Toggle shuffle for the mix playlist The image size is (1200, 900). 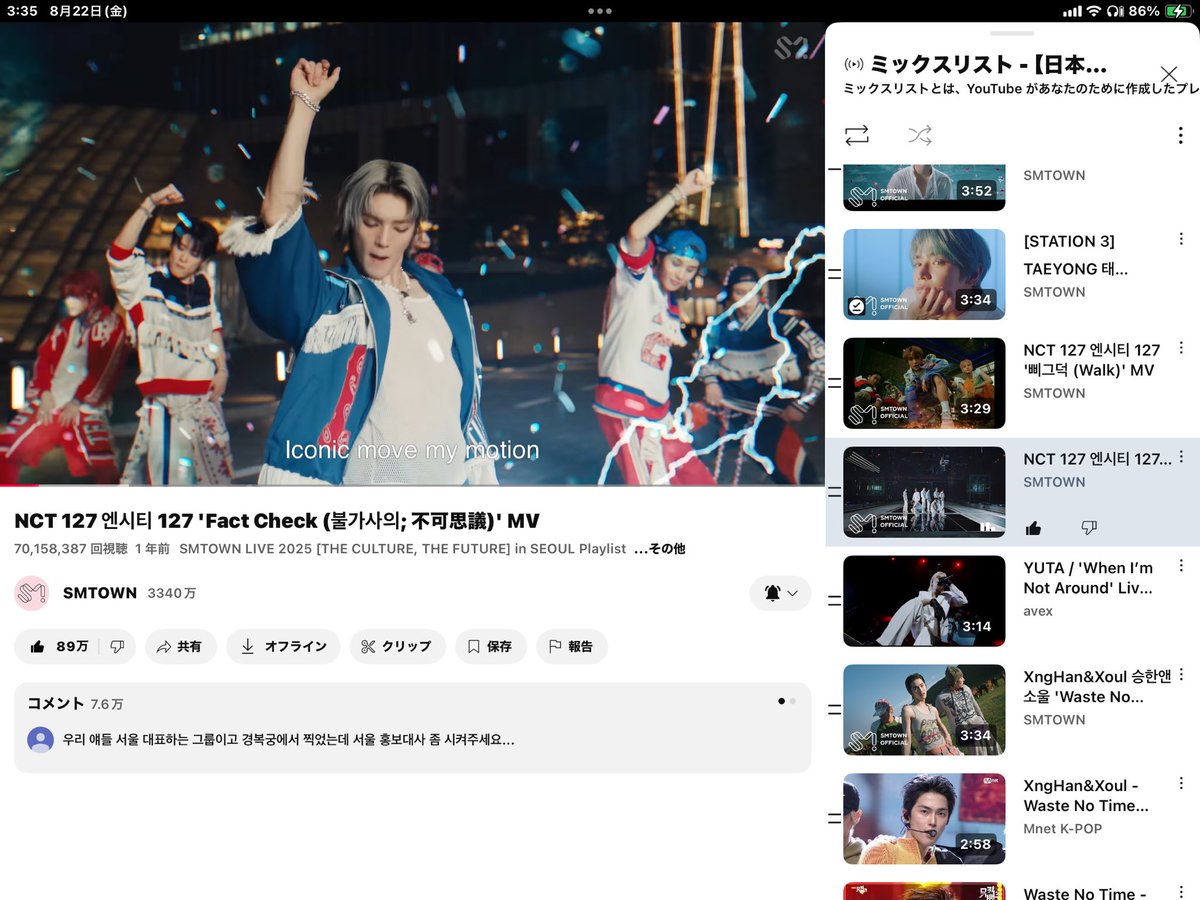920,135
